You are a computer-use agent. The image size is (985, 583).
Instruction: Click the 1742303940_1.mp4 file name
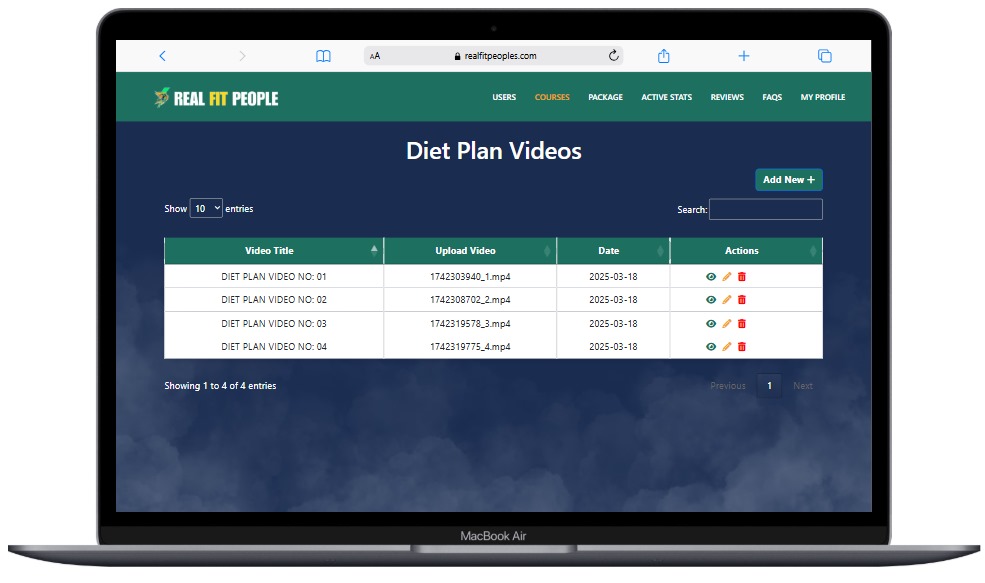(x=470, y=276)
